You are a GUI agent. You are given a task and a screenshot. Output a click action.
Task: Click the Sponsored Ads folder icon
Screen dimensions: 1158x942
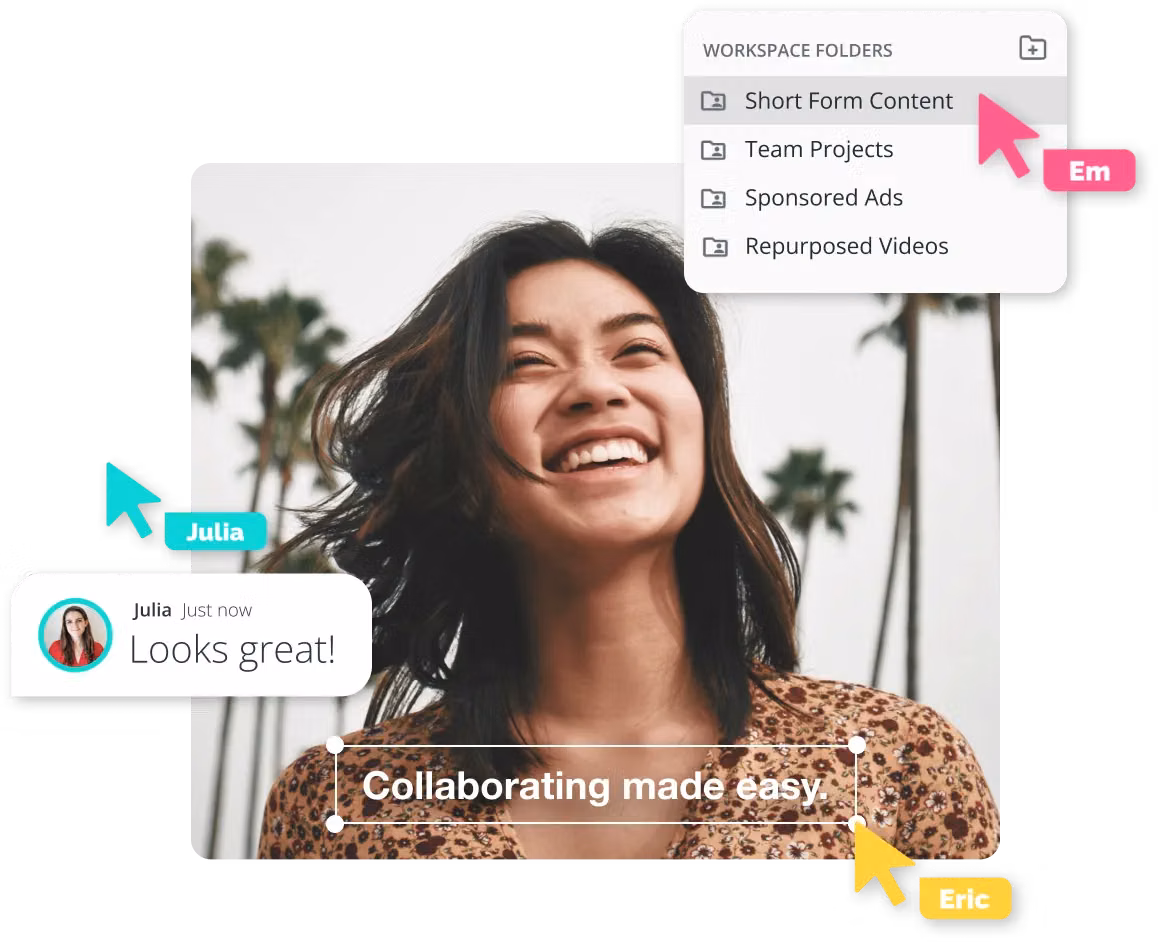pos(713,198)
